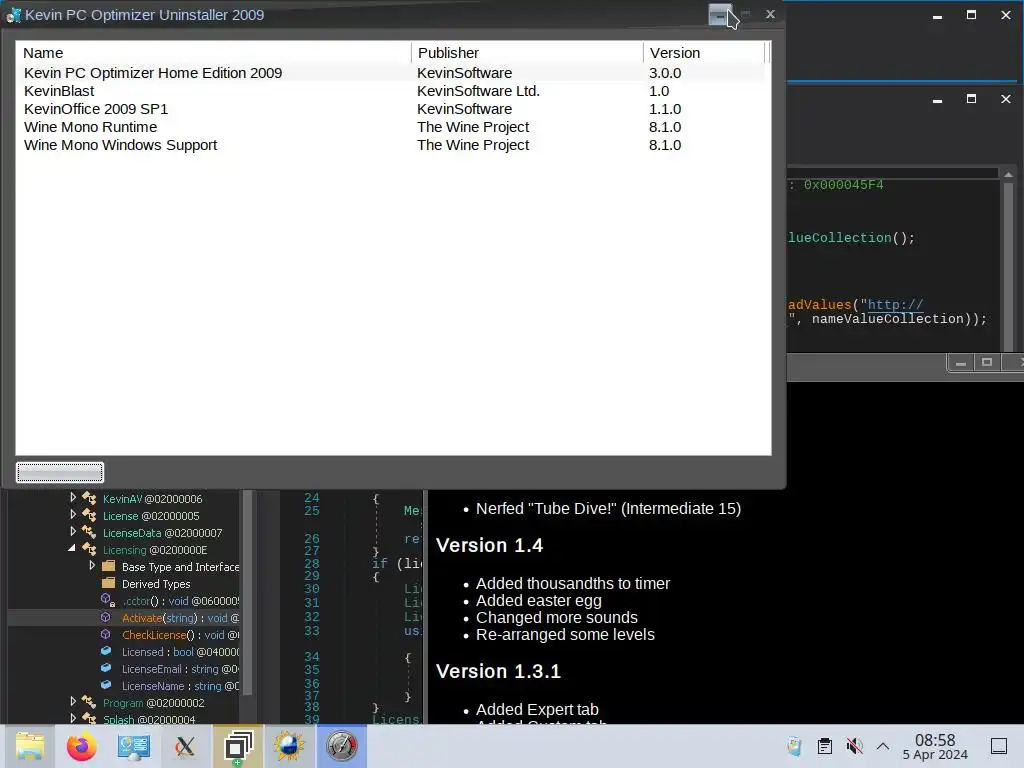Click 'Added easter egg' changelog entry
Image resolution: width=1024 pixels, height=768 pixels.
(539, 600)
